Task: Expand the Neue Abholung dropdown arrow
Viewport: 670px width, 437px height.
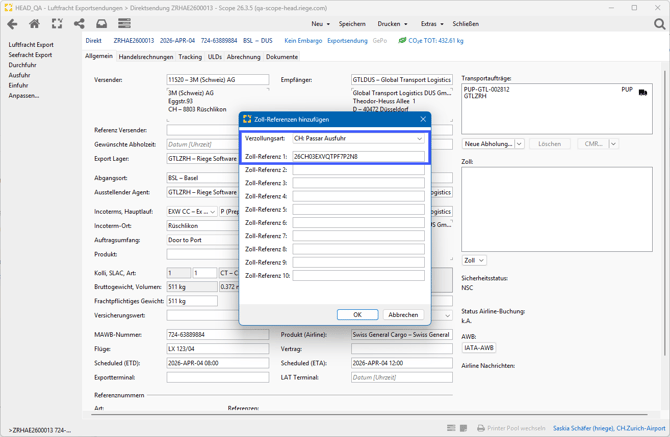Action: tap(519, 144)
